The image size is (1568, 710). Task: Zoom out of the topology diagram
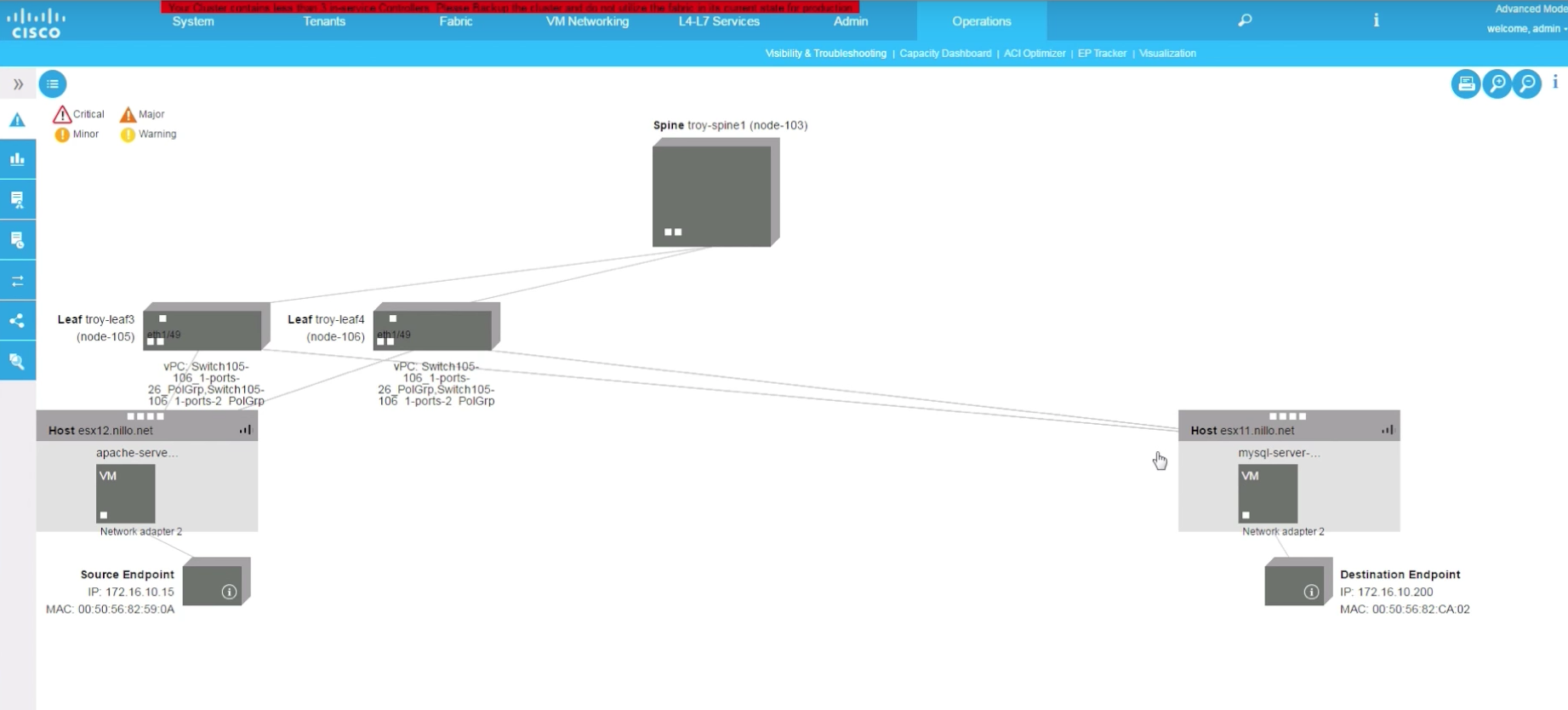(1528, 83)
